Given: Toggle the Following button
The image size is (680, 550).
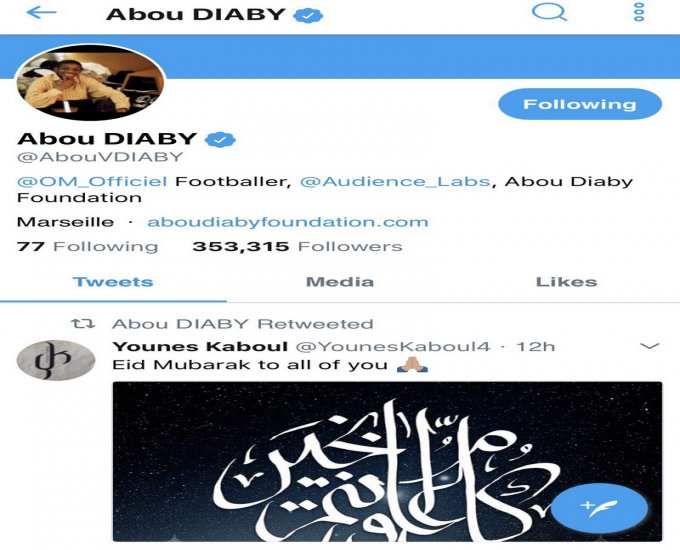Looking at the screenshot, I should (580, 104).
